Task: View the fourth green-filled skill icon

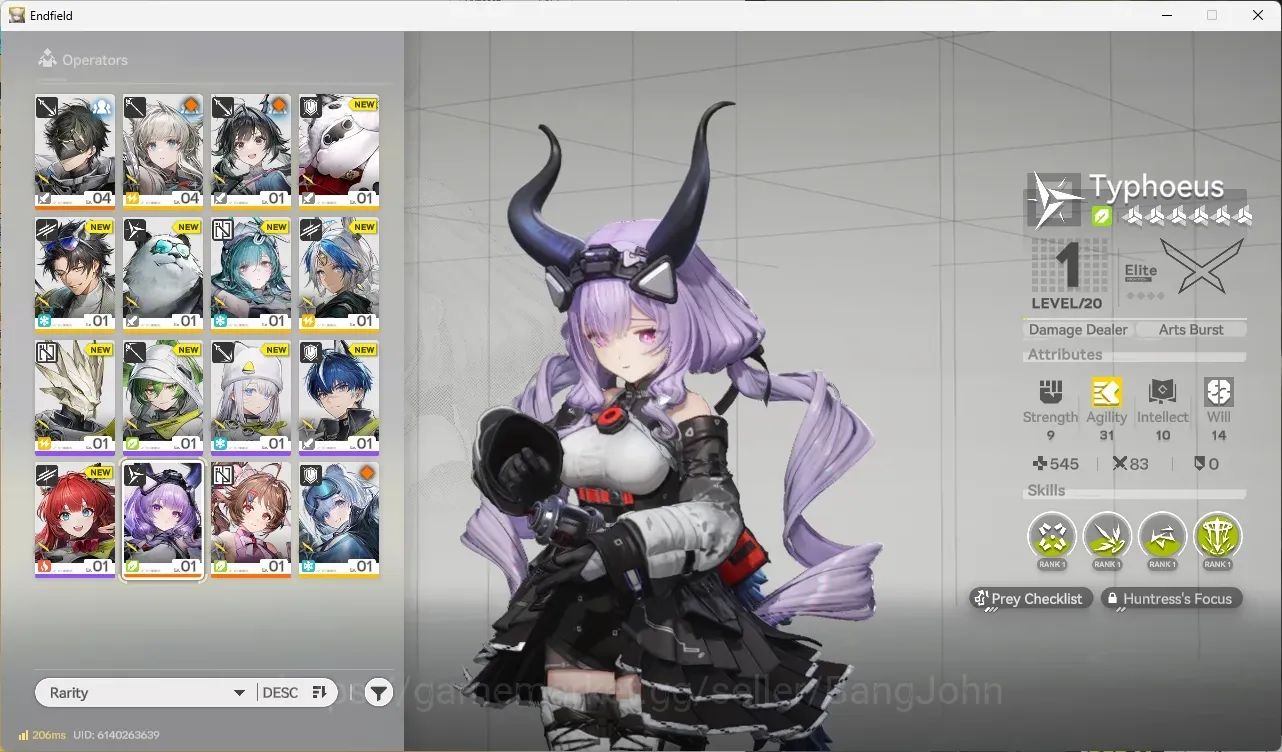Action: click(x=1217, y=537)
